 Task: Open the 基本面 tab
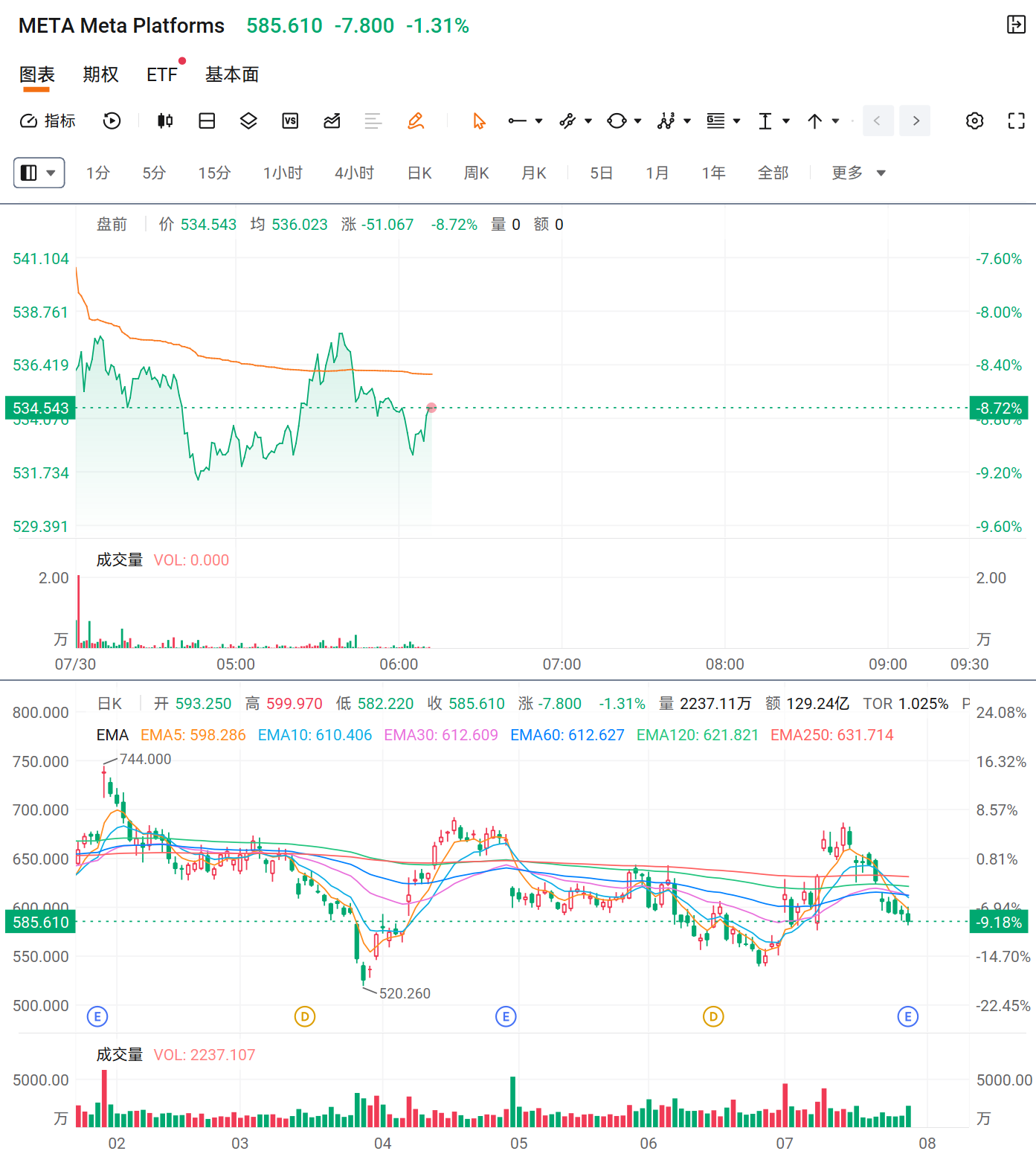pyautogui.click(x=232, y=74)
